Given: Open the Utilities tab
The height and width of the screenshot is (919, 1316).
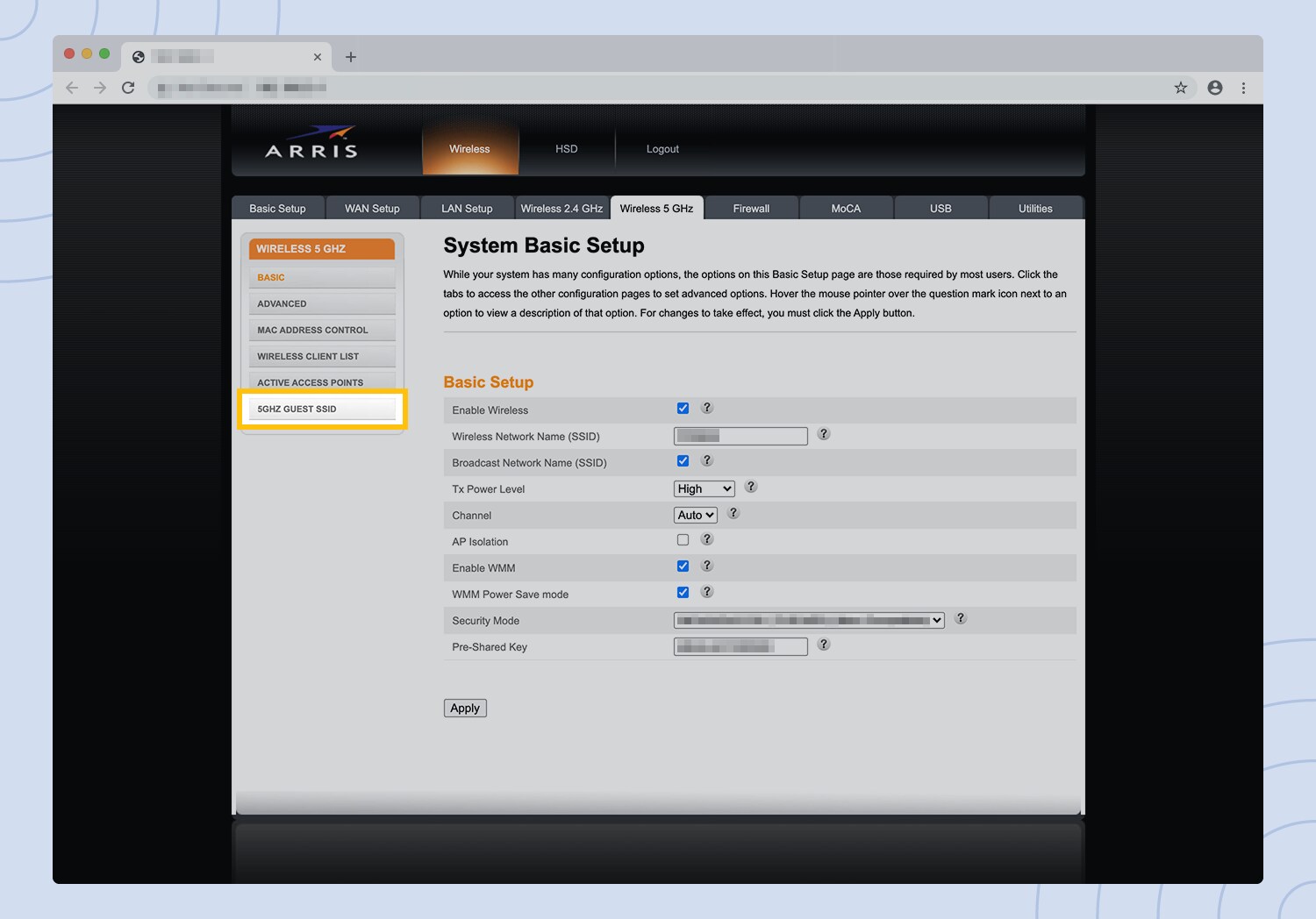Looking at the screenshot, I should (1035, 209).
